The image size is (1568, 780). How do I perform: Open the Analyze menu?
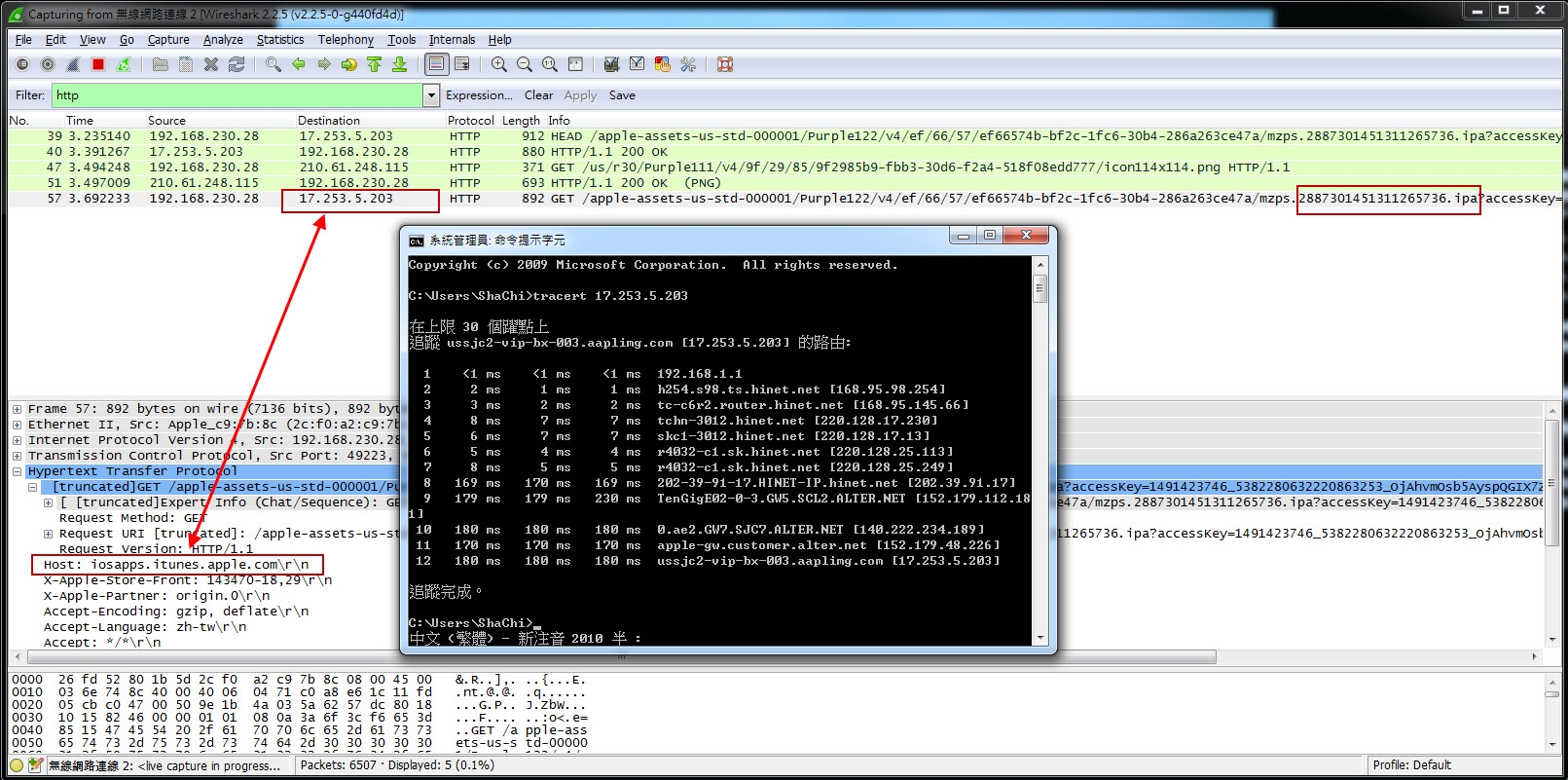pos(223,40)
